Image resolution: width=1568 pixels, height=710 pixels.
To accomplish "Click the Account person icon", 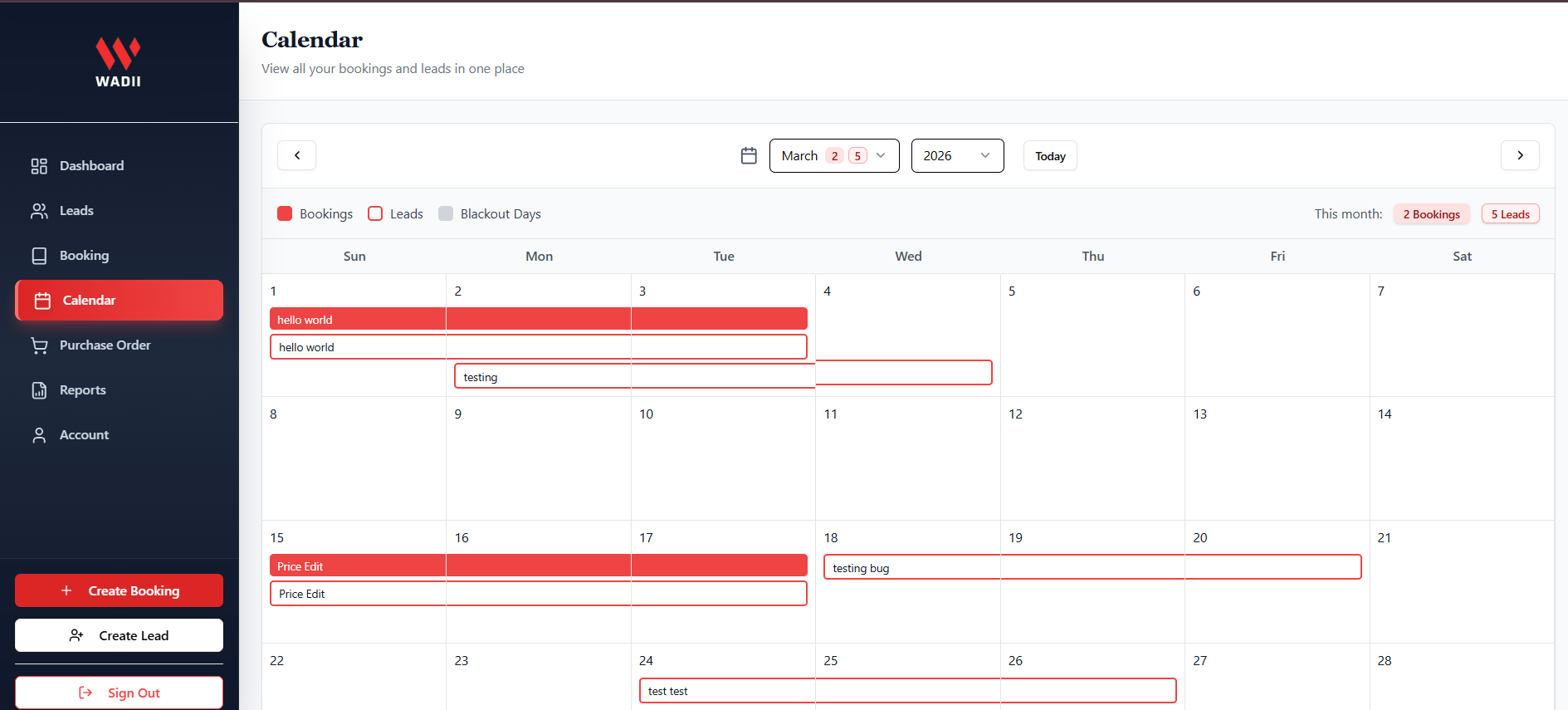I will tap(39, 435).
